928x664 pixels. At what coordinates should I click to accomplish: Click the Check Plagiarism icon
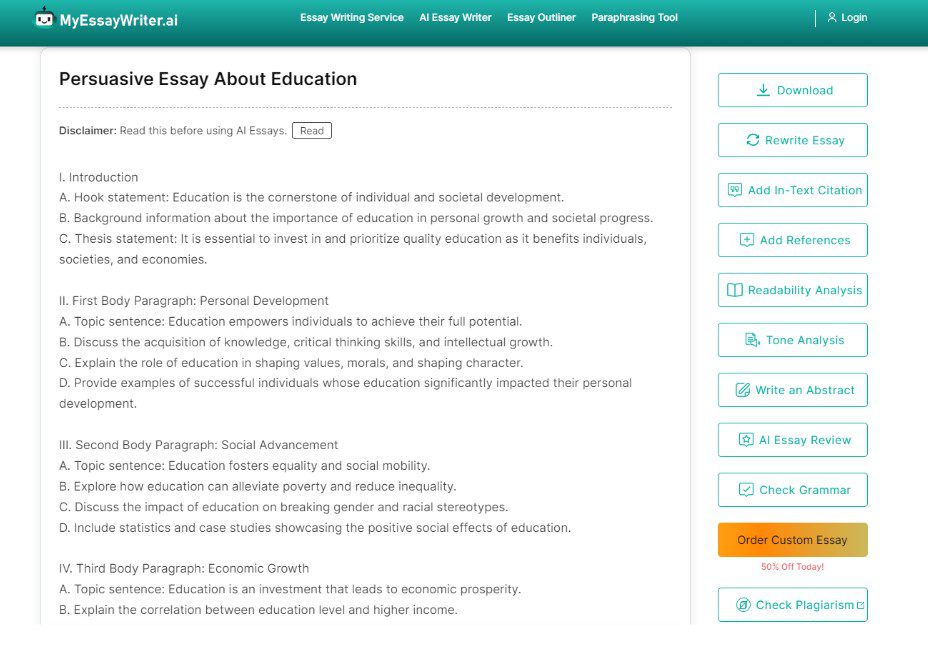[743, 605]
